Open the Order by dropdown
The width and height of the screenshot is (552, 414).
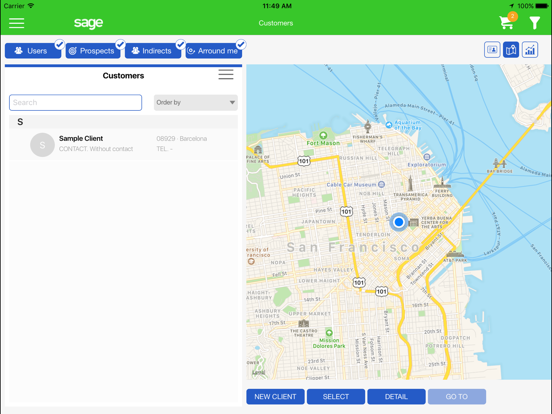click(x=196, y=102)
